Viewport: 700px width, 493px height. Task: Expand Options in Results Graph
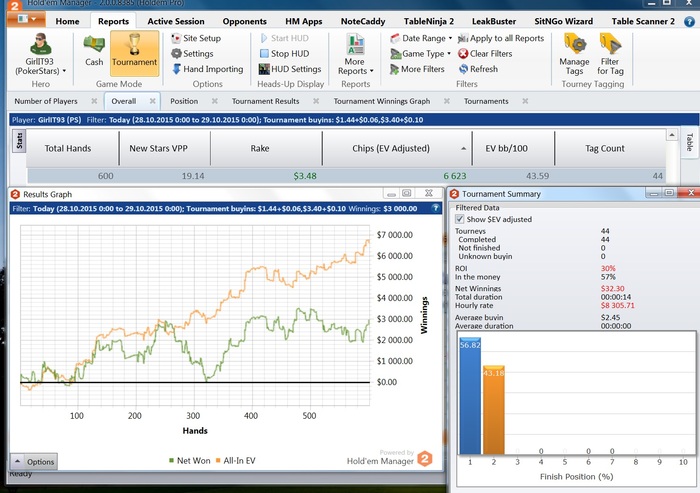(34, 461)
